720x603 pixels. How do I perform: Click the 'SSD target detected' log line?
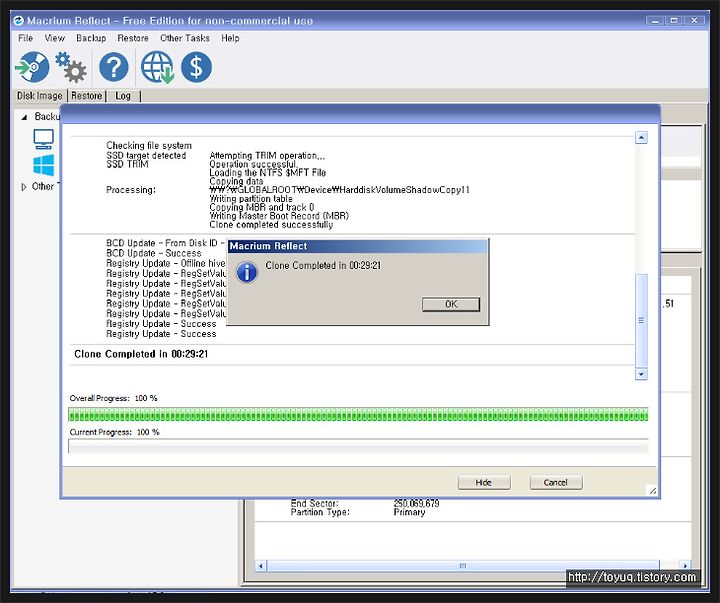click(x=146, y=156)
